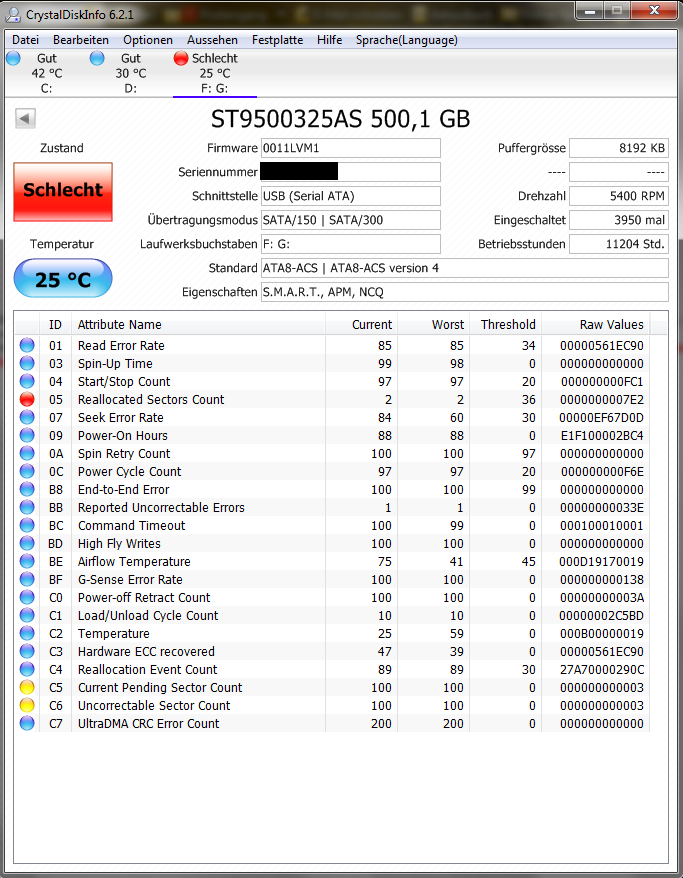This screenshot has width=683, height=878.
Task: Click the blue icon for Start/Stop Count
Action: (27, 381)
